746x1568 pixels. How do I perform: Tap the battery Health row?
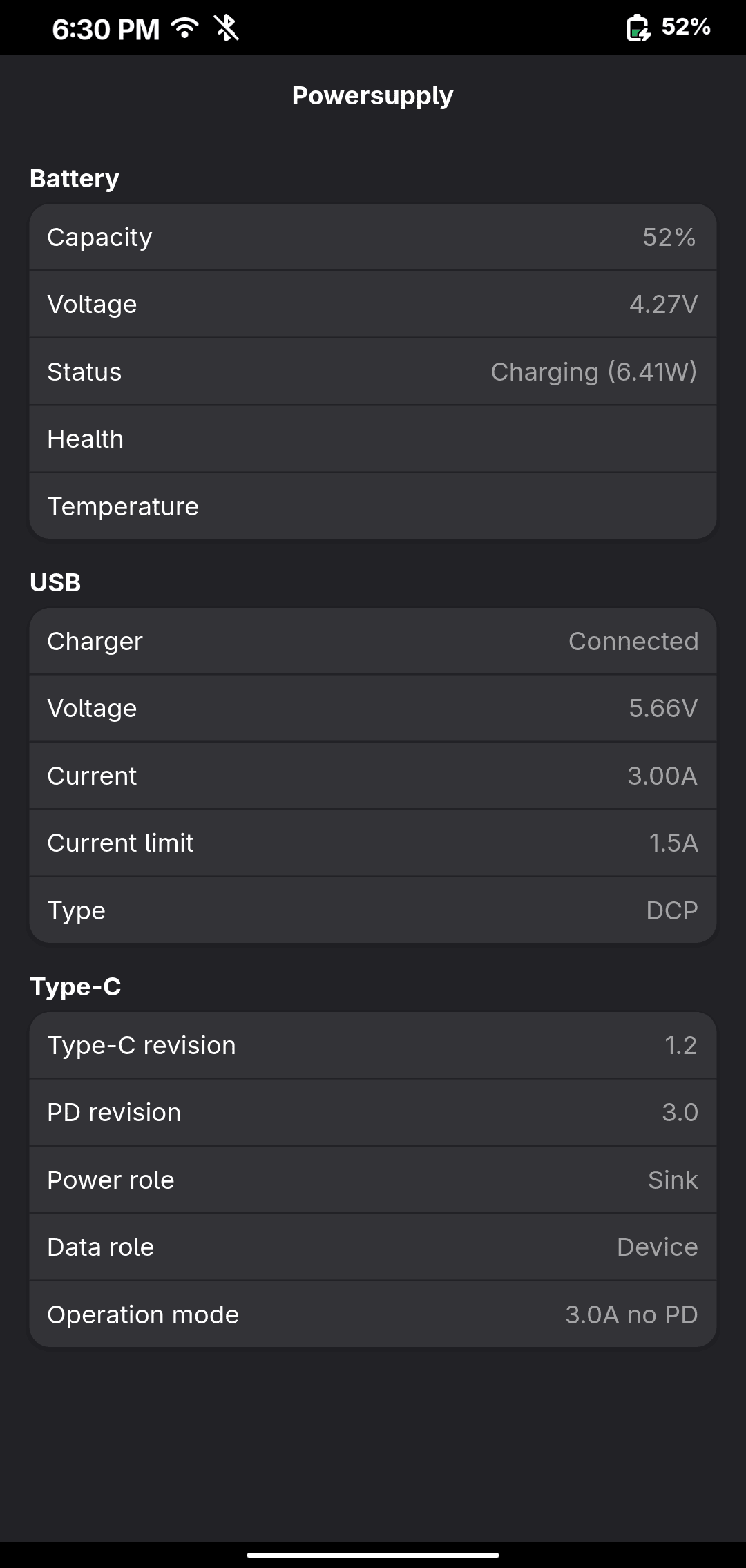tap(373, 439)
